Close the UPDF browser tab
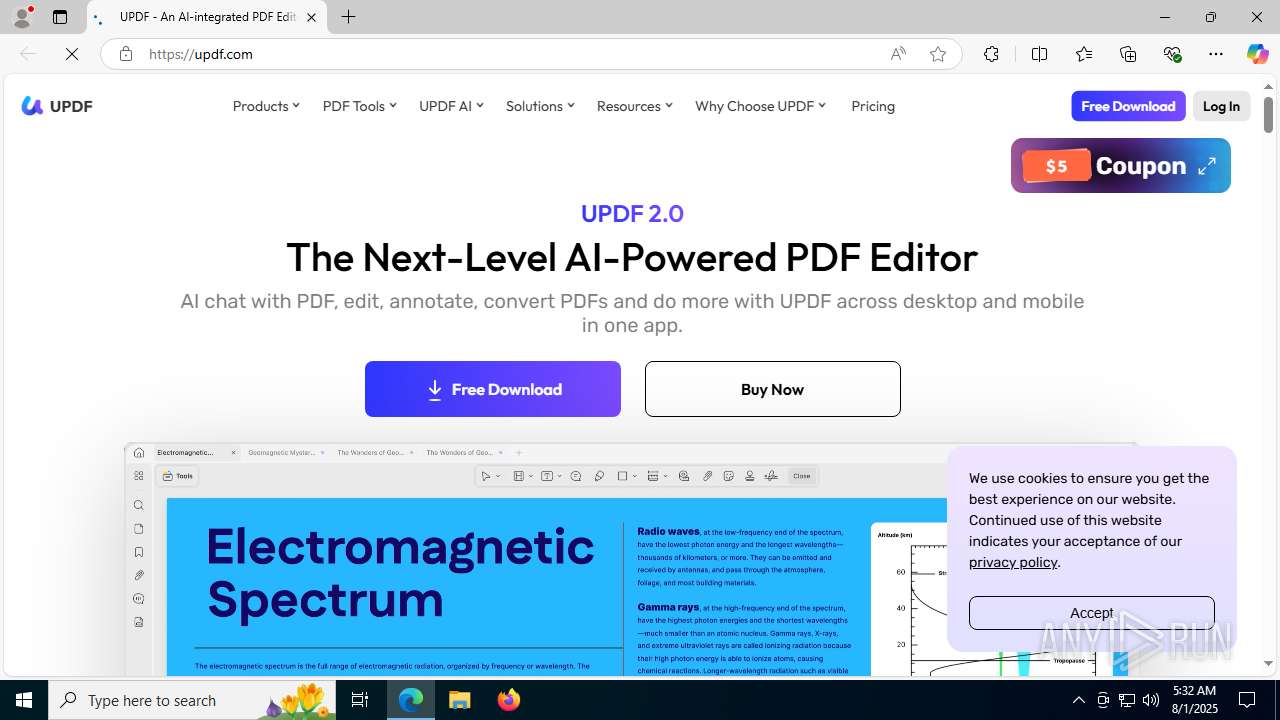 pyautogui.click(x=311, y=17)
